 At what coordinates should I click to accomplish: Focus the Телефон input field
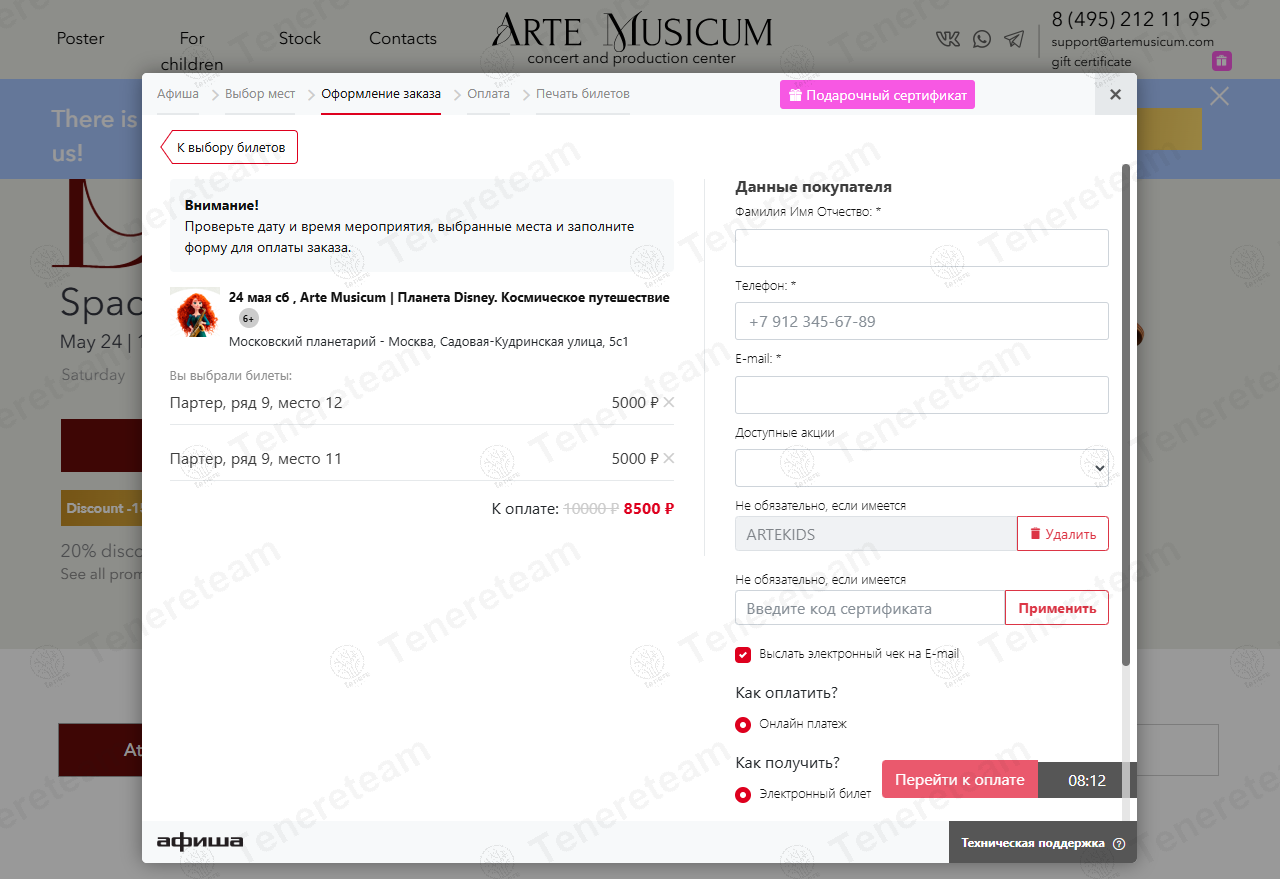pyautogui.click(x=922, y=321)
